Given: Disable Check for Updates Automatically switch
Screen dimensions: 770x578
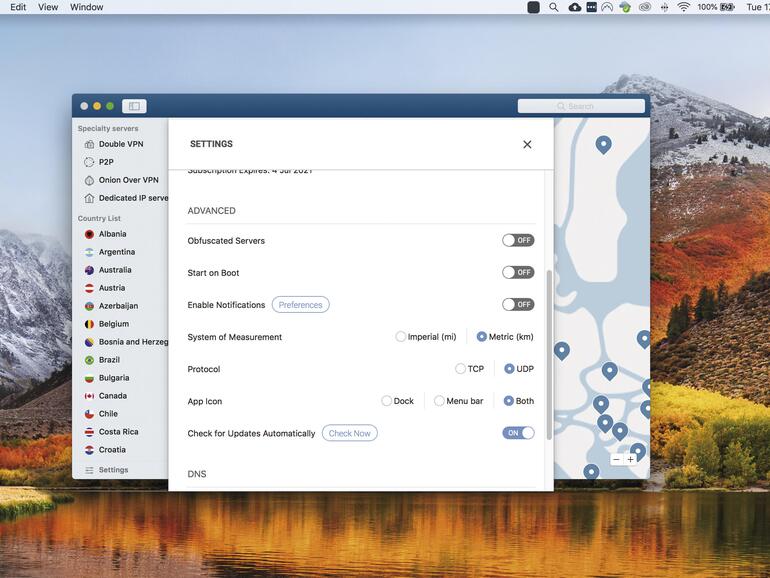Looking at the screenshot, I should coord(518,433).
